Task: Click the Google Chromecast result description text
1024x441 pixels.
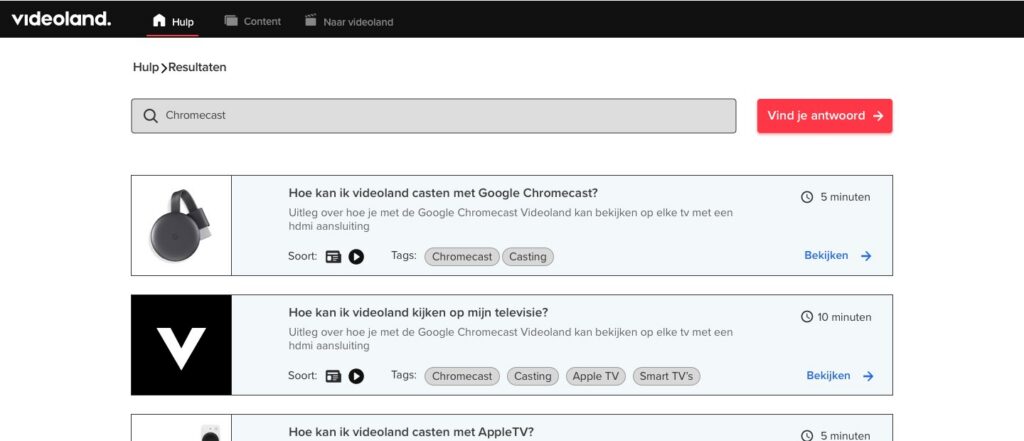Action: [x=511, y=220]
